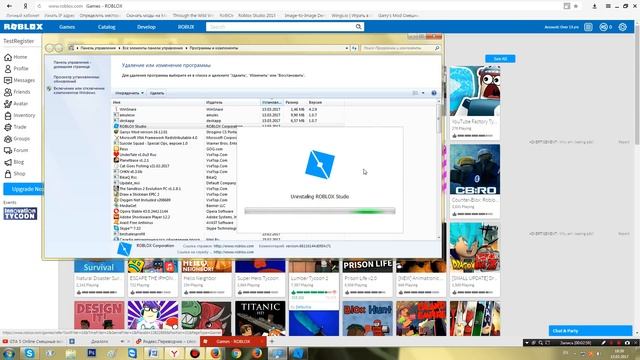640x360 pixels.
Task: Click the Control Panel programs search box
Action: click(401, 48)
